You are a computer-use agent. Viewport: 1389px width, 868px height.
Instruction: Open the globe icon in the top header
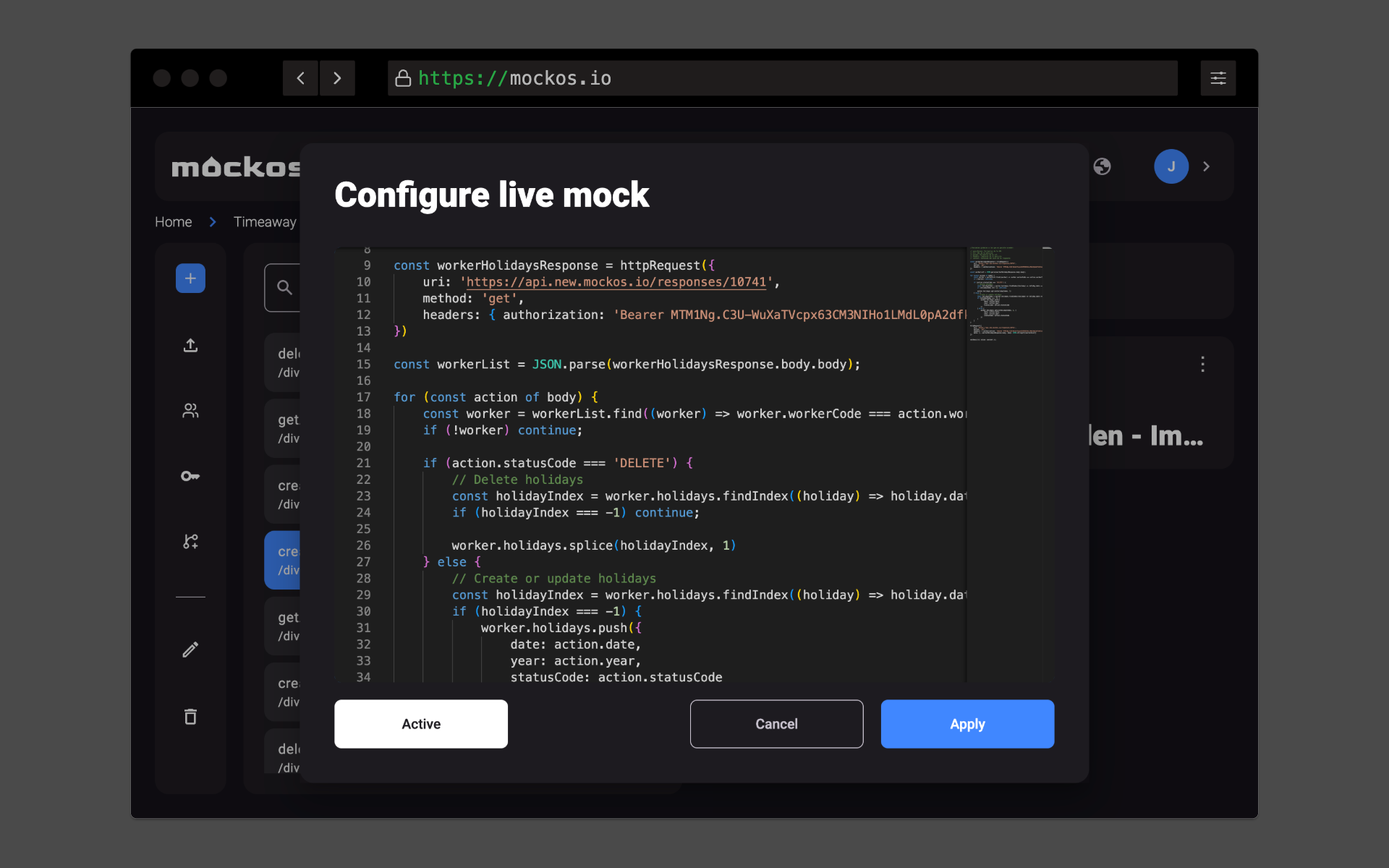click(x=1102, y=166)
